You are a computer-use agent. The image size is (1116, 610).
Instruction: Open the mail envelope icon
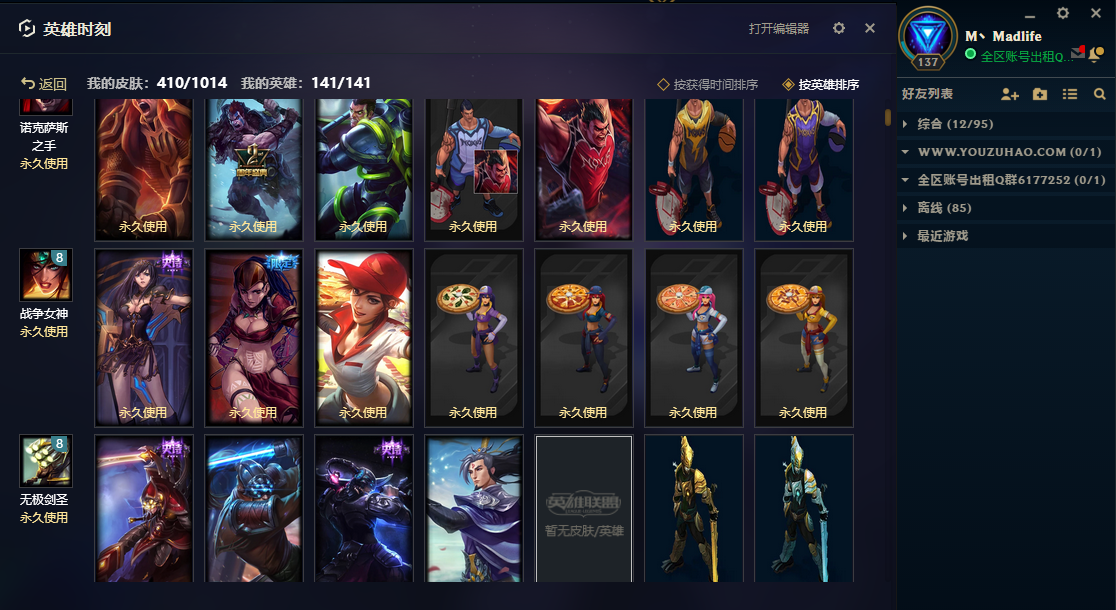click(1078, 53)
